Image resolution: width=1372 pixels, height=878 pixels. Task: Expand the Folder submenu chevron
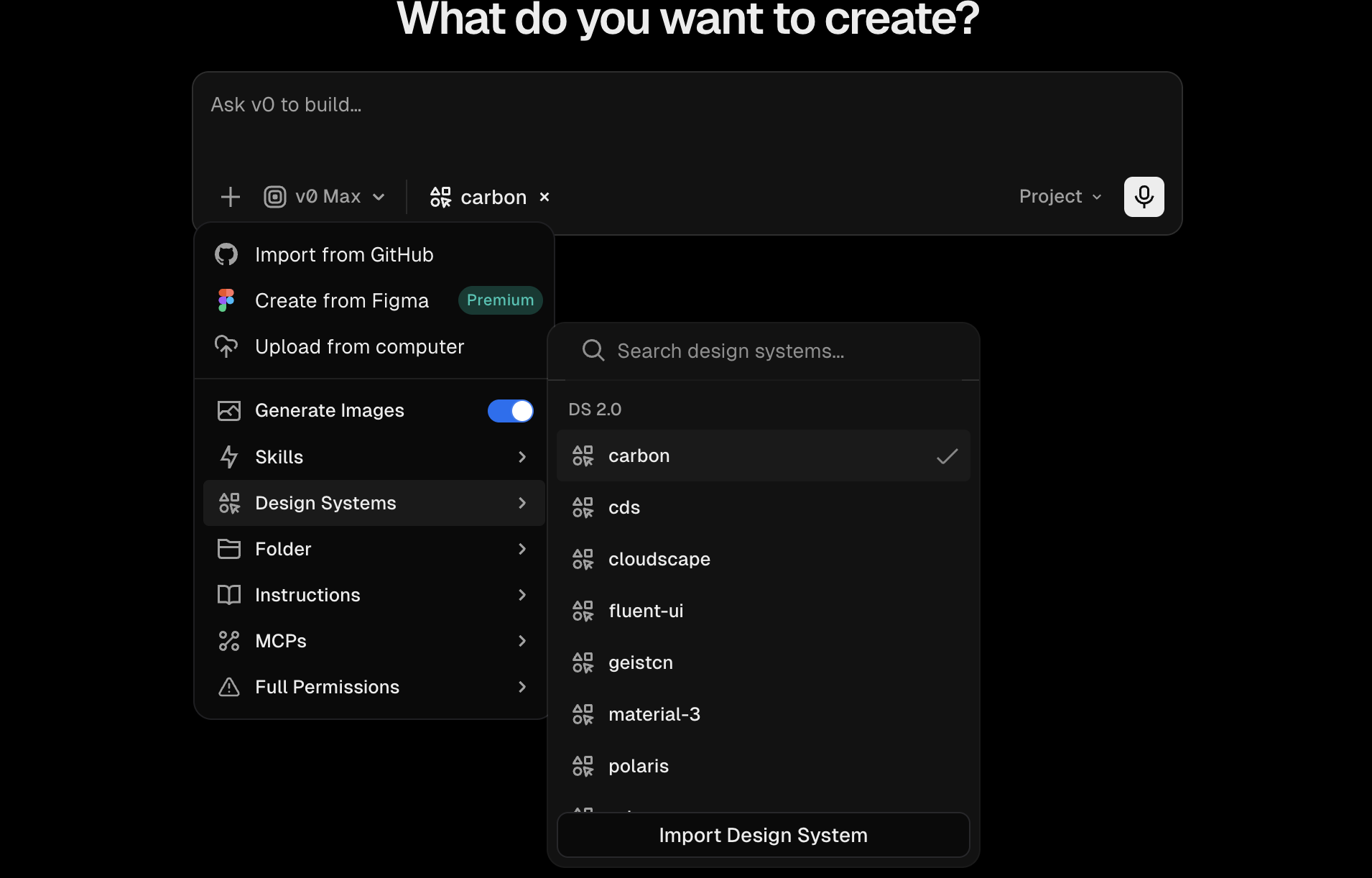[522, 549]
